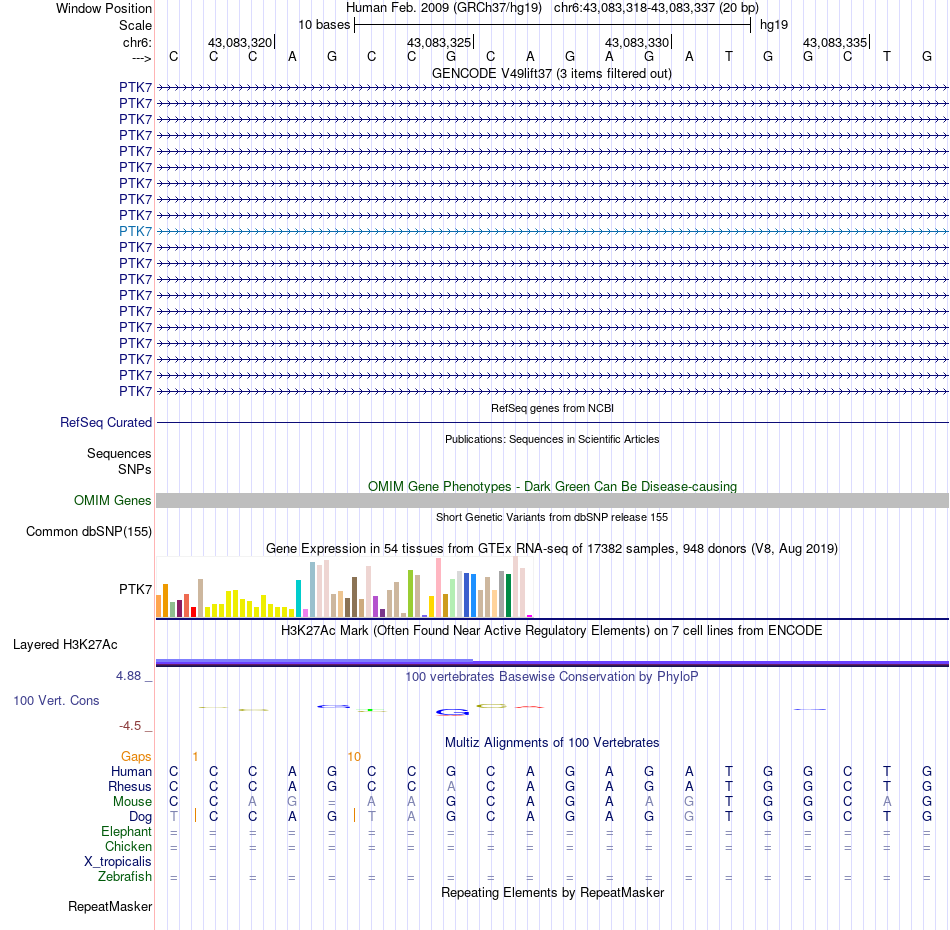950x930 pixels.
Task: Click the Rhesus alignment row label
Action: (x=130, y=786)
